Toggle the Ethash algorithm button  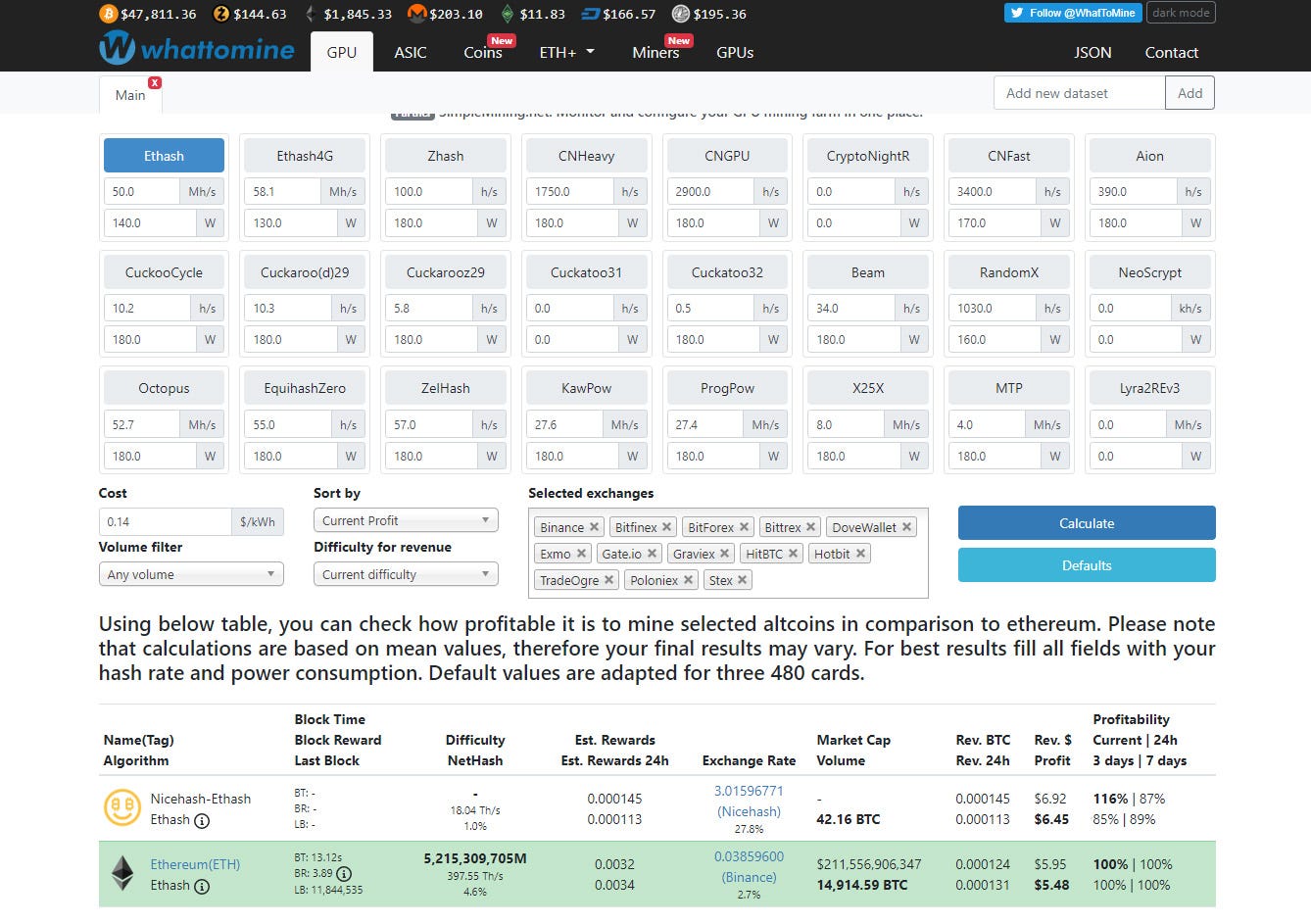point(164,156)
